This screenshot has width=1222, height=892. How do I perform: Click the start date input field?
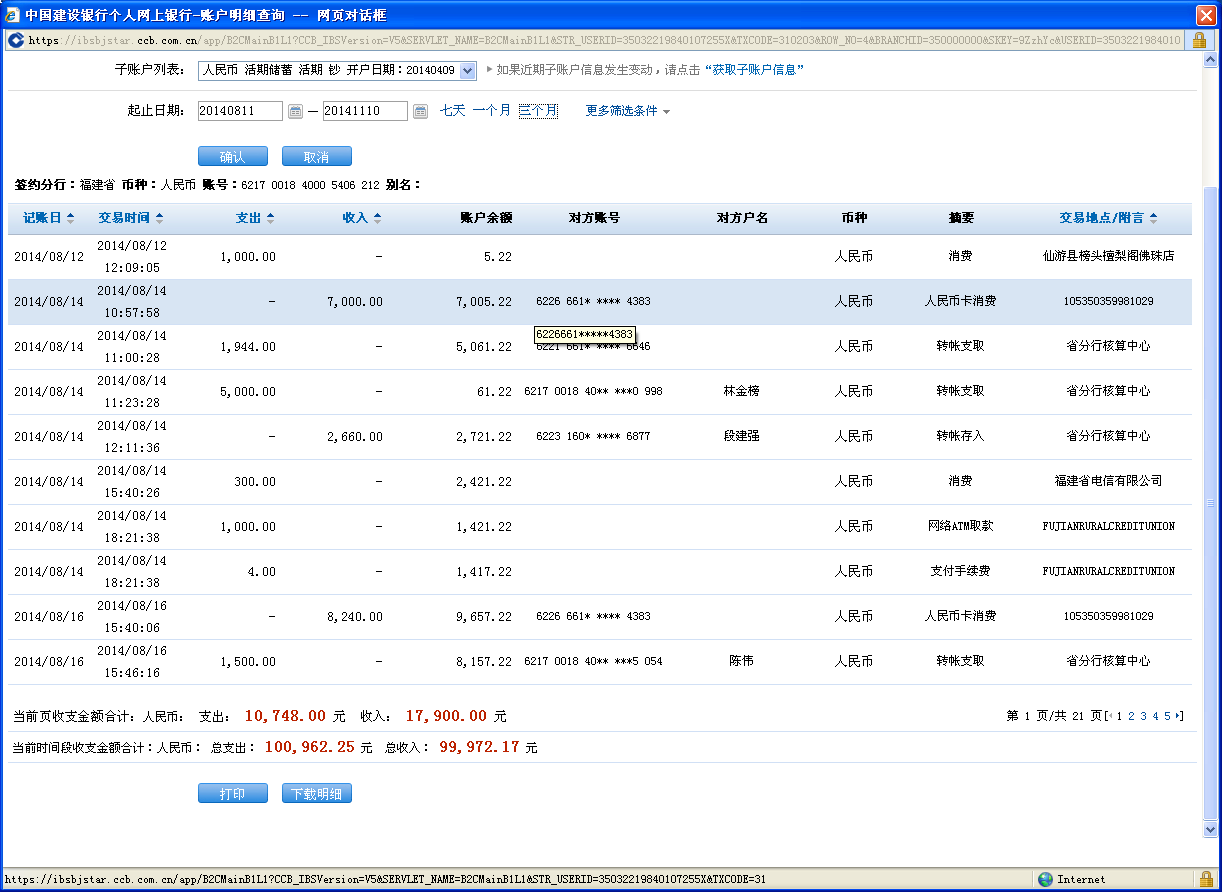[x=239, y=111]
